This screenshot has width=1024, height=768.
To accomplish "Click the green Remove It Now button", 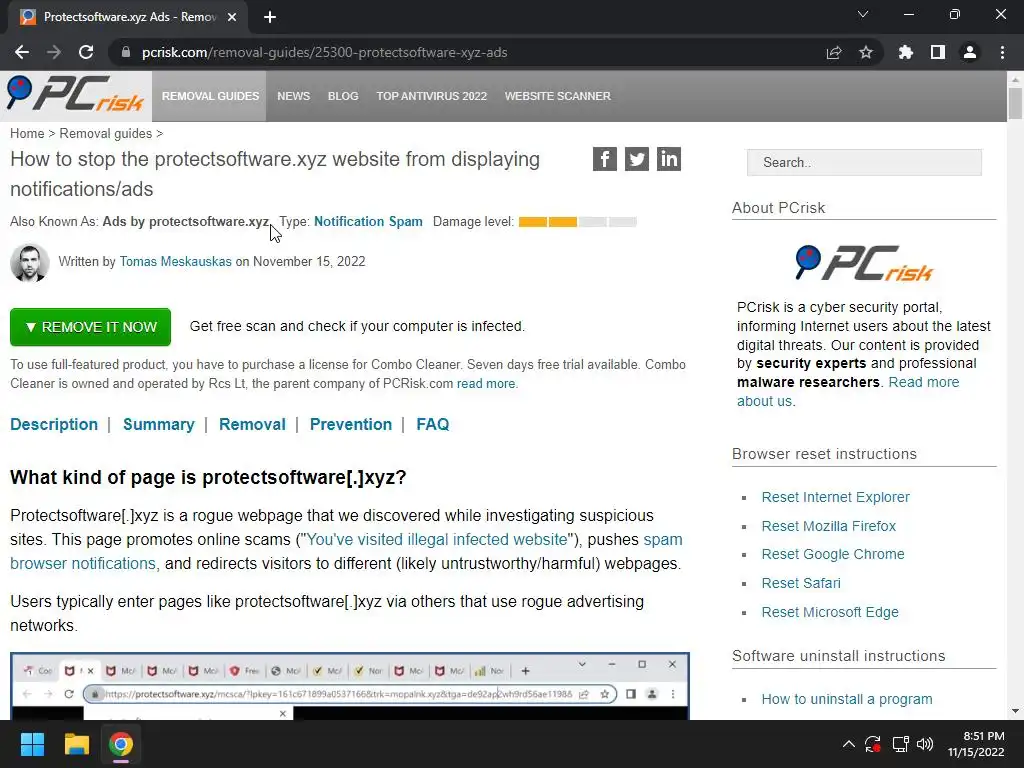I will [90, 327].
